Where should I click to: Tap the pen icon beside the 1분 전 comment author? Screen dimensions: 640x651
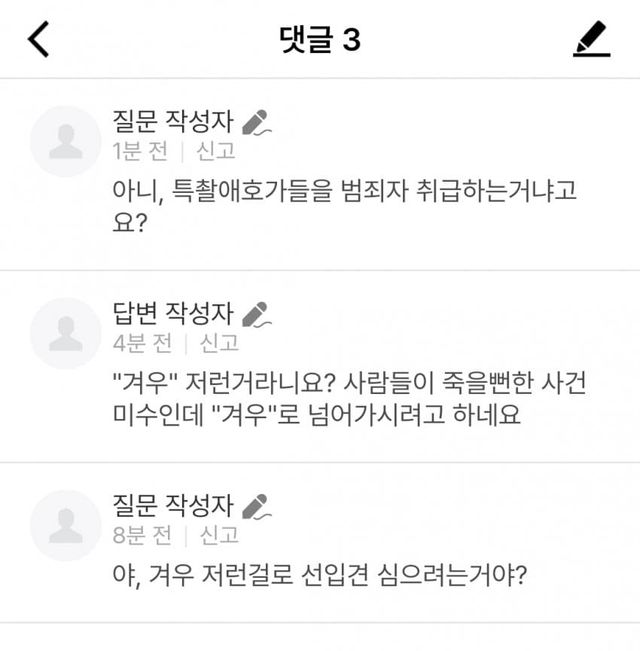tap(258, 124)
